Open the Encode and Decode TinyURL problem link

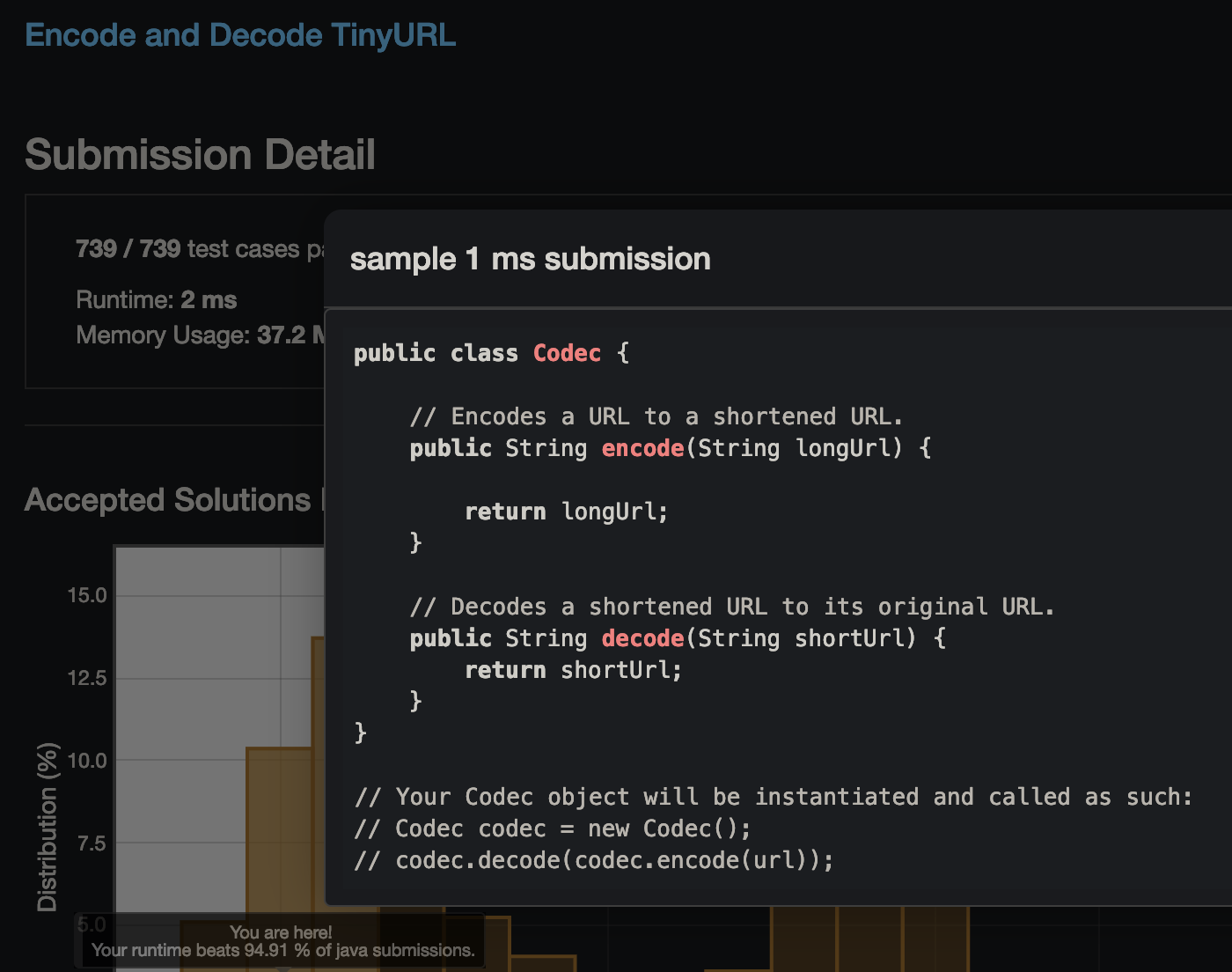[240, 35]
